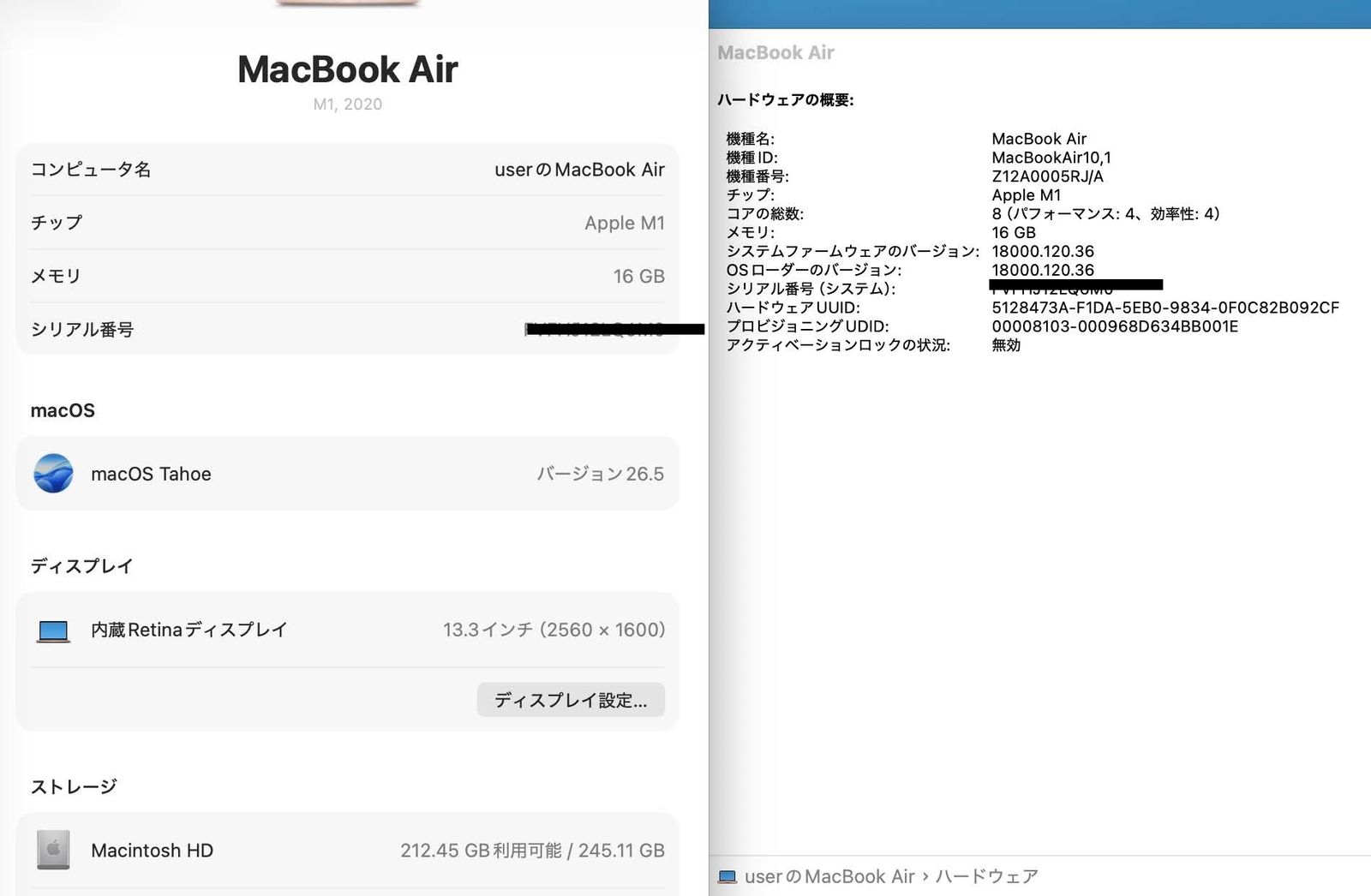The width and height of the screenshot is (1371, 896).
Task: Click the アクティベーションロックの状況: label
Action: 838,345
